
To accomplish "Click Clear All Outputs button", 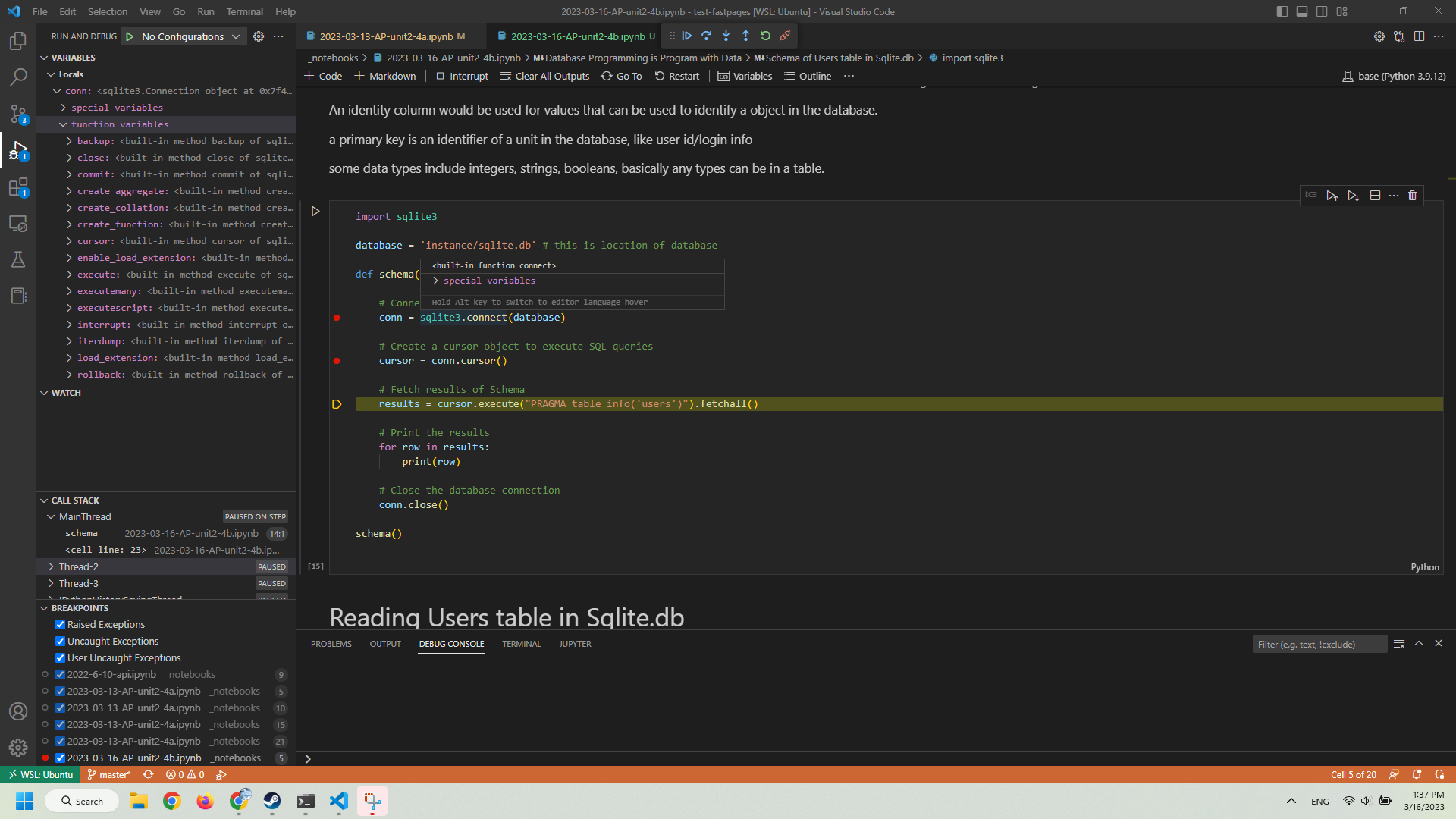I will pyautogui.click(x=544, y=76).
